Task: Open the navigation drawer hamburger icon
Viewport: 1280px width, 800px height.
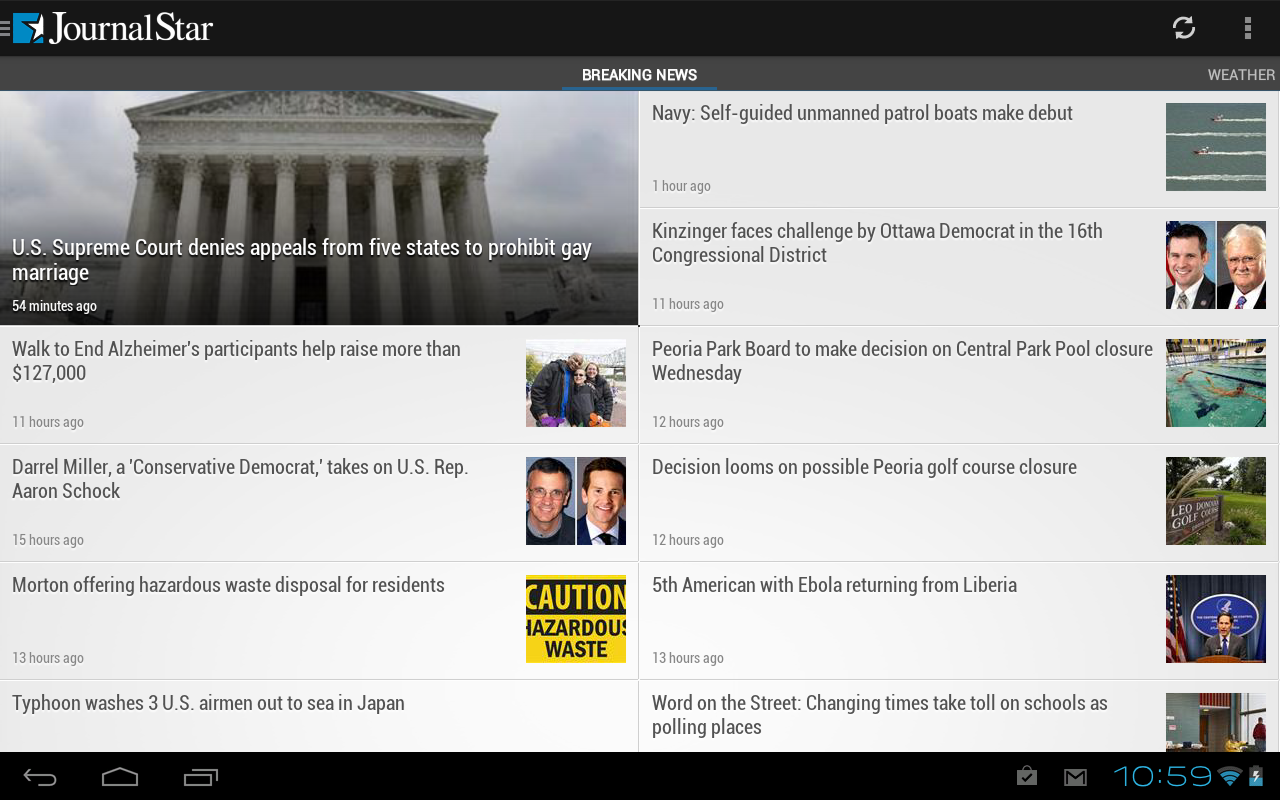Action: (5, 28)
